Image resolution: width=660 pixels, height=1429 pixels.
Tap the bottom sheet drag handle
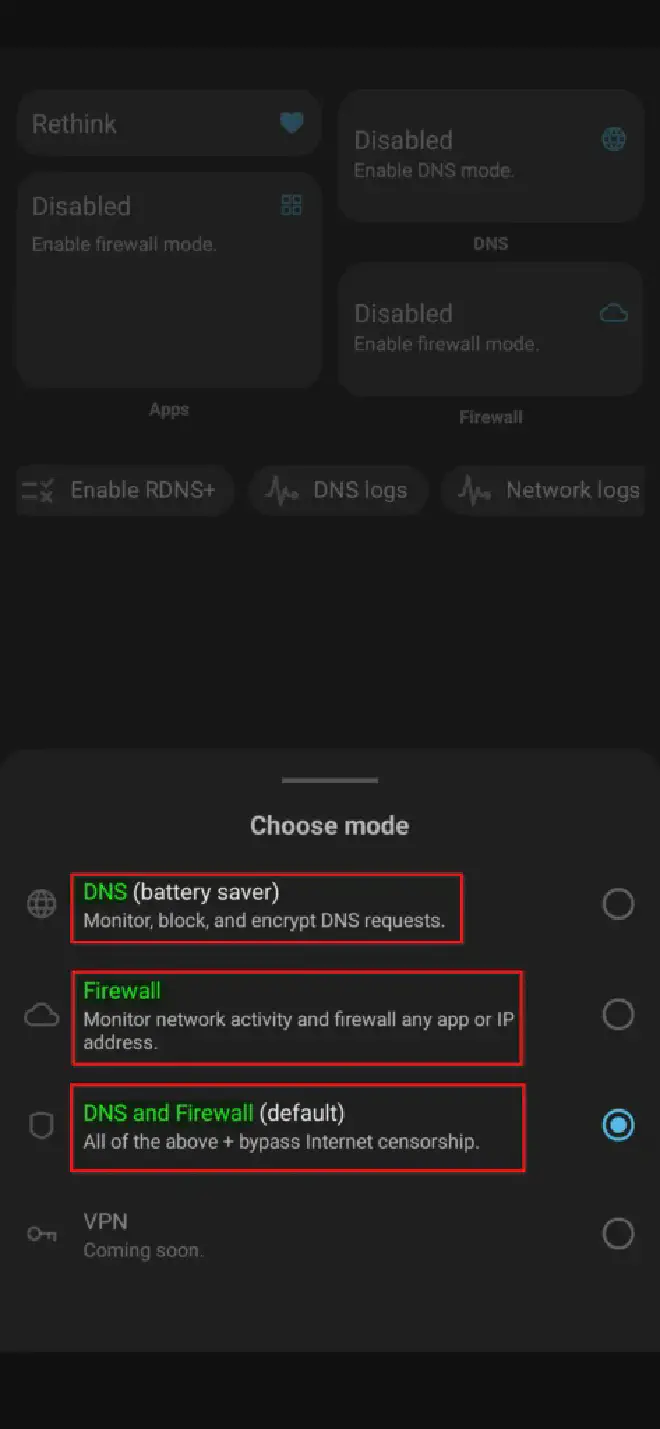coord(330,780)
